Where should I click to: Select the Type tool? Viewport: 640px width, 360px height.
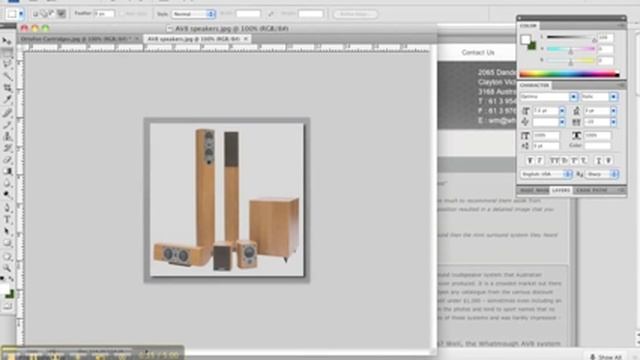7,220
